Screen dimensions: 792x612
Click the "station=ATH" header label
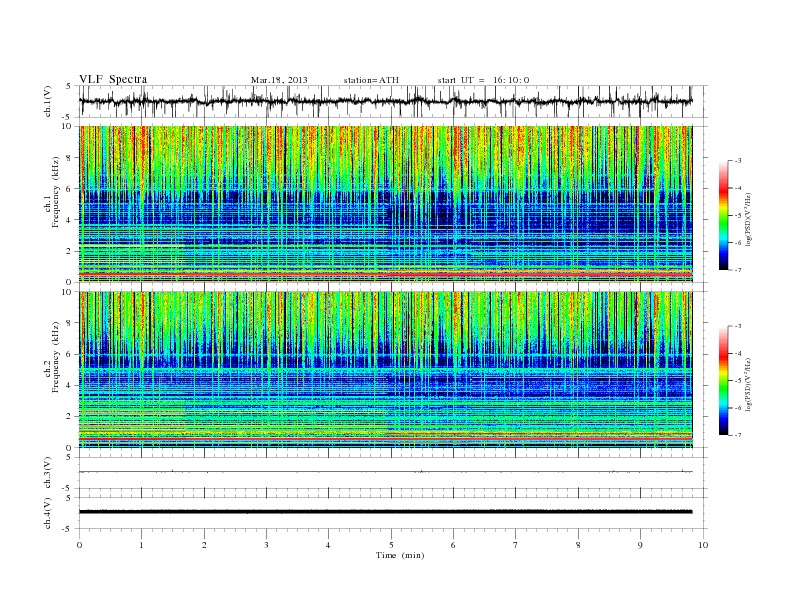point(371,80)
